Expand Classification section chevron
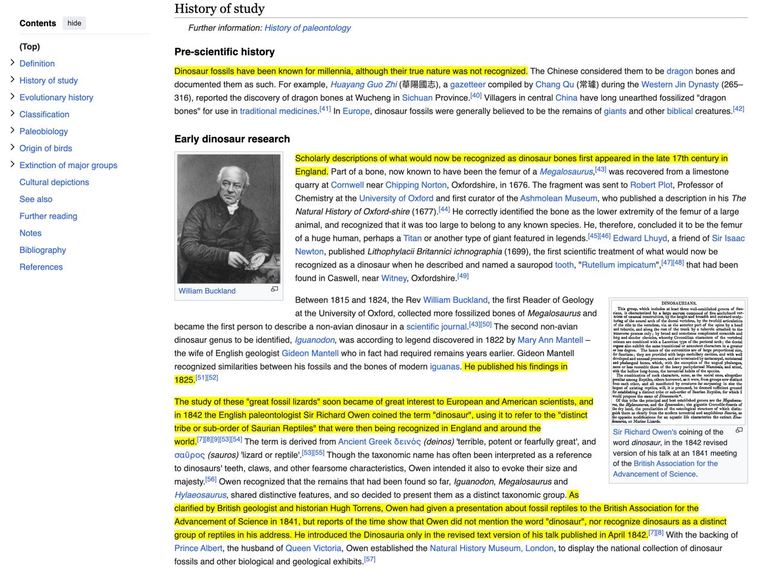Image resolution: width=762 pixels, height=573 pixels. tap(12, 114)
